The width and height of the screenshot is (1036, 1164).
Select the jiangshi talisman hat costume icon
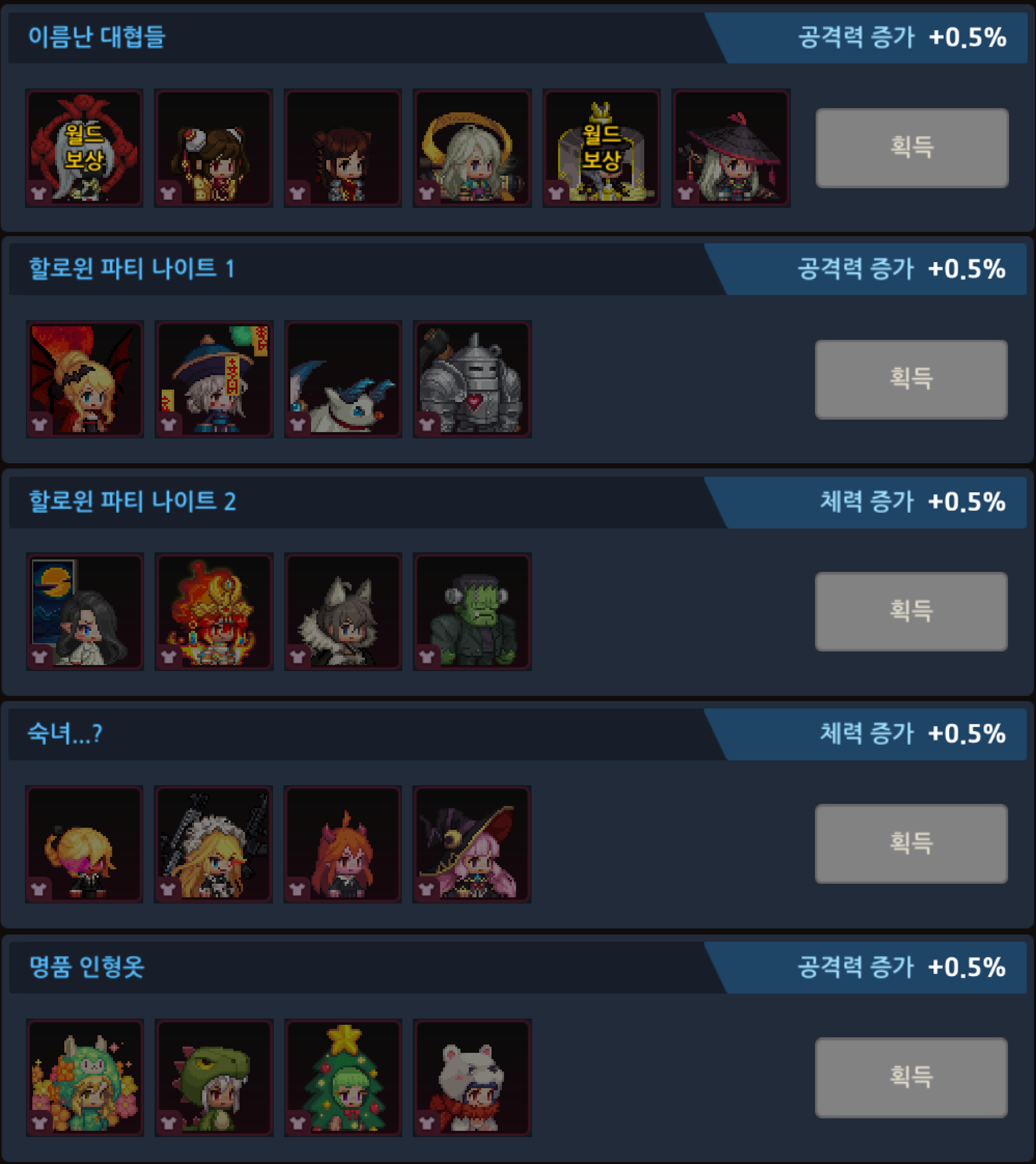point(214,380)
